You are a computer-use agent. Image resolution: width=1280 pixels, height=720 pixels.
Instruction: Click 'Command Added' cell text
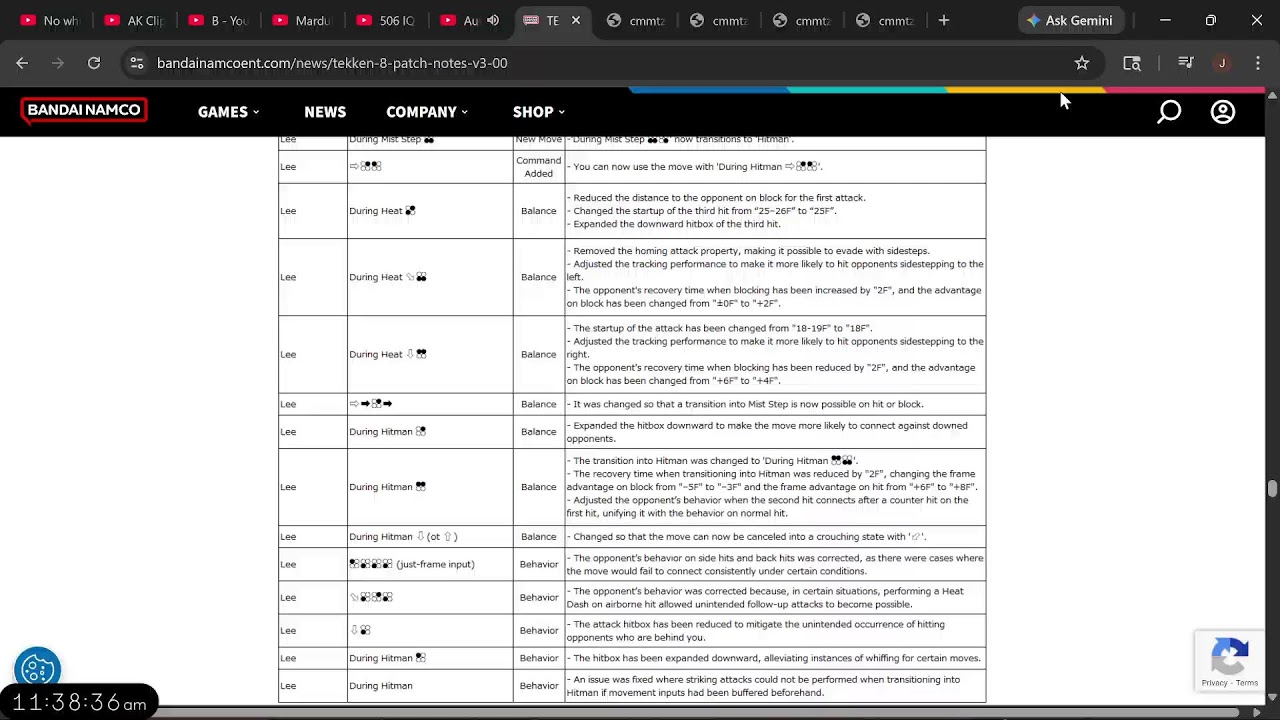click(x=538, y=167)
